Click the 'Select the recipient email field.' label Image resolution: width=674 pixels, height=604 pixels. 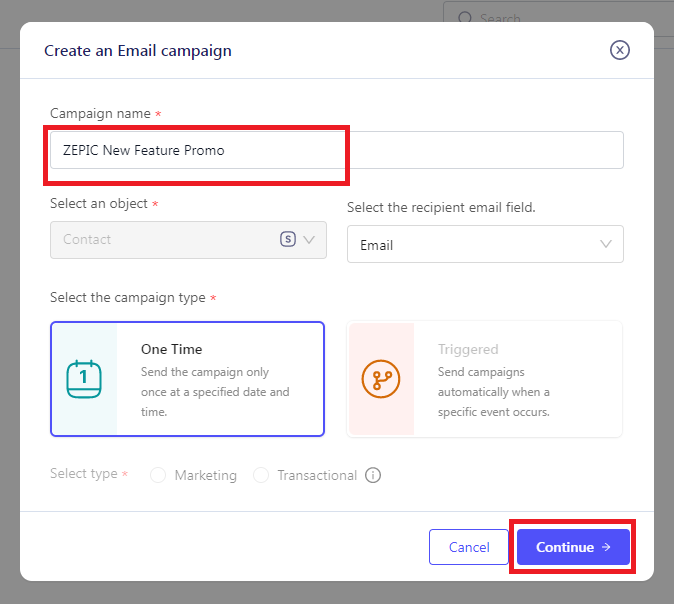click(441, 208)
